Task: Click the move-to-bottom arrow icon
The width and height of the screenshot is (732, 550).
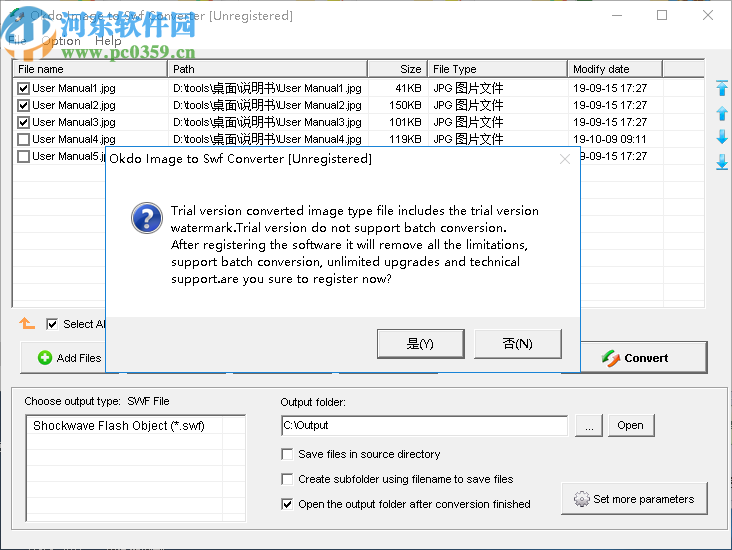Action: (722, 162)
